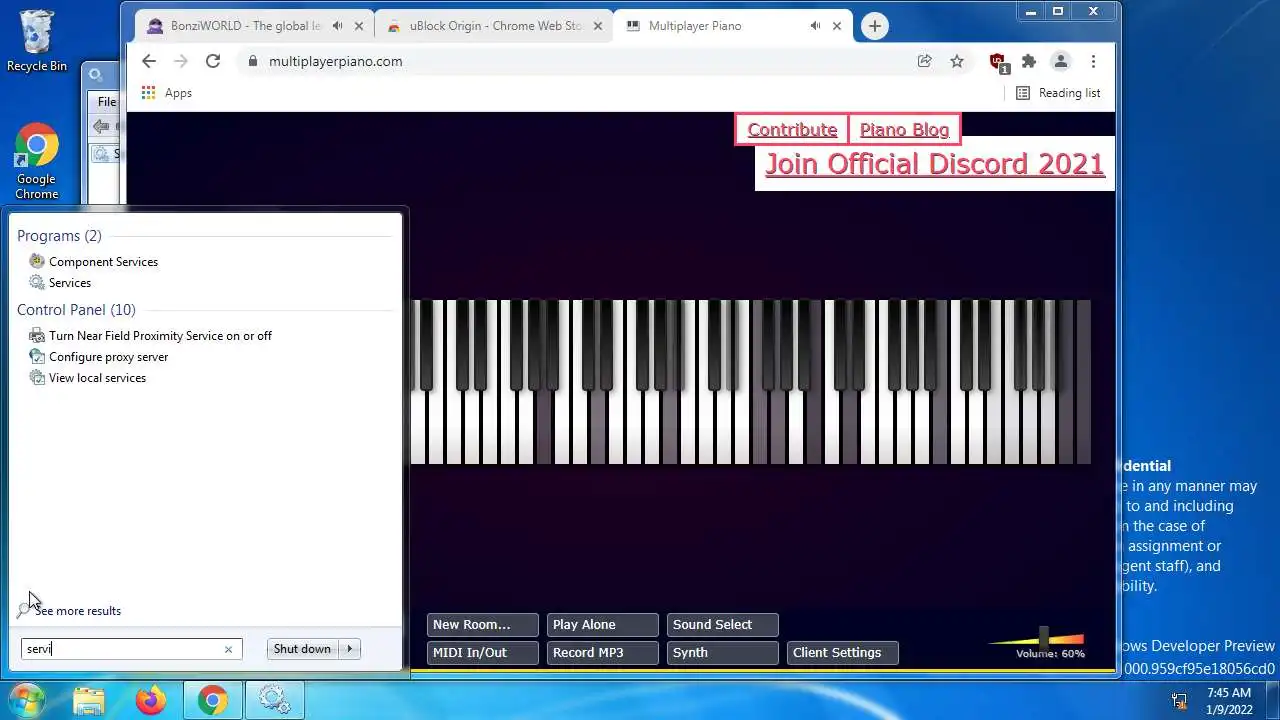
Task: Adjust the piano volume slider
Action: 1043,638
